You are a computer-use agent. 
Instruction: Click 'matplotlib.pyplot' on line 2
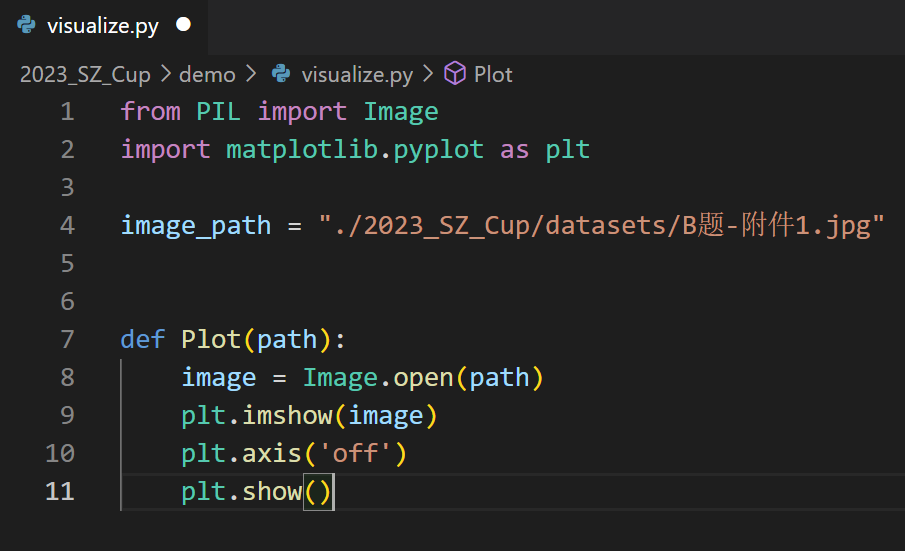[355, 149]
